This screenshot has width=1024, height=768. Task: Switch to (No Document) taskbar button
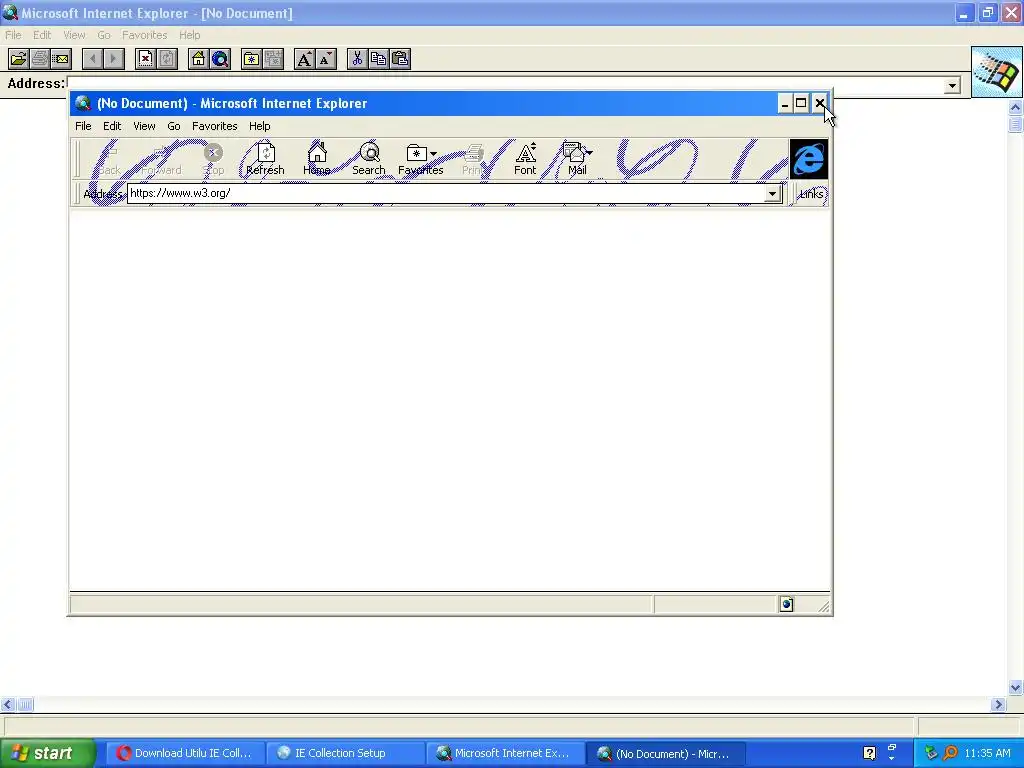pos(665,753)
